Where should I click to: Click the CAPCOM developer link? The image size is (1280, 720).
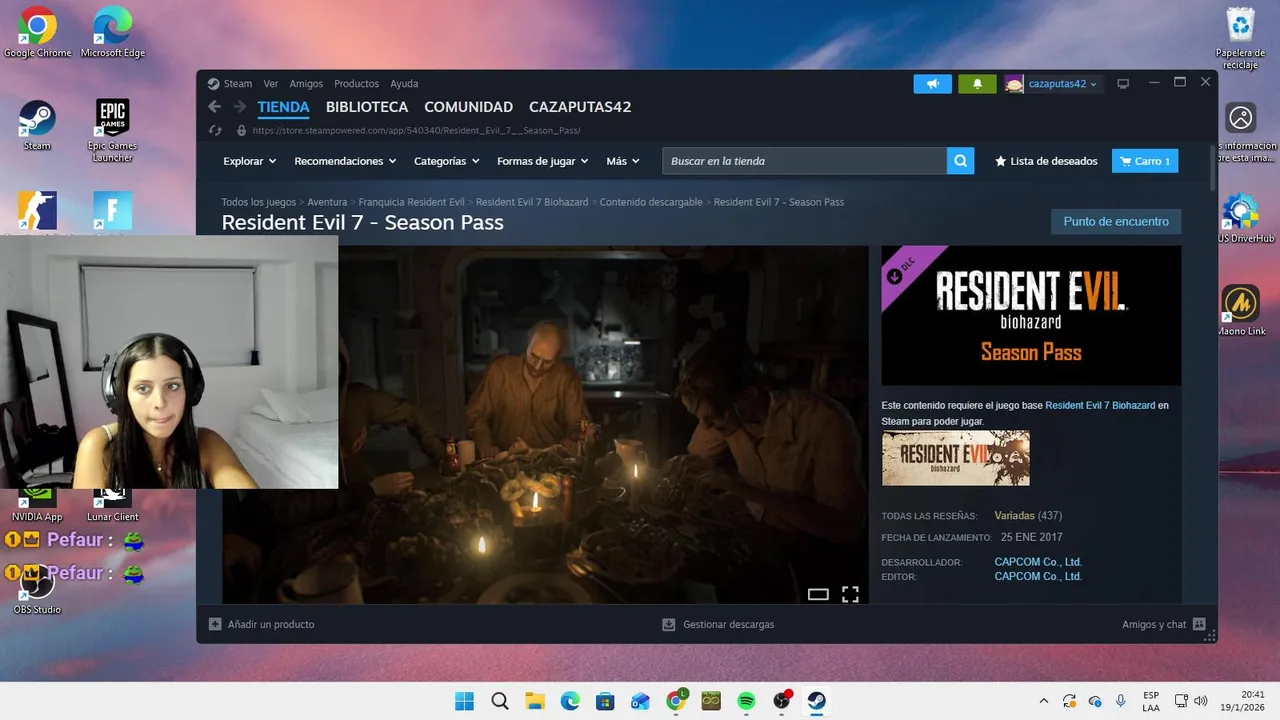point(1038,562)
